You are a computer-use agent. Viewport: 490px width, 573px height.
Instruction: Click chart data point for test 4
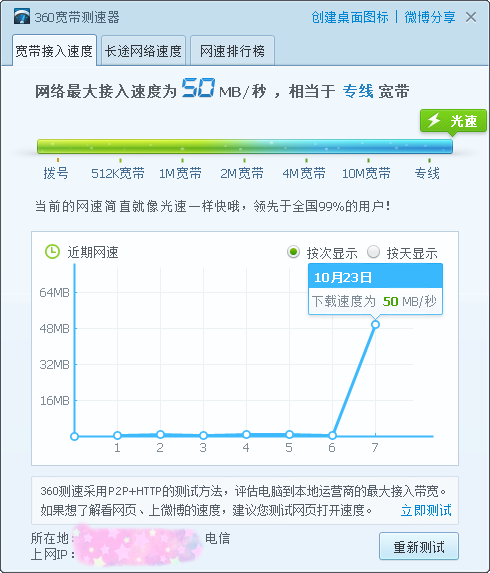point(246,435)
